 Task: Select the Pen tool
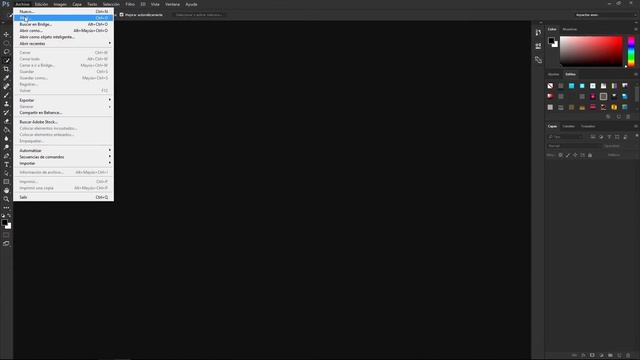(x=6, y=156)
